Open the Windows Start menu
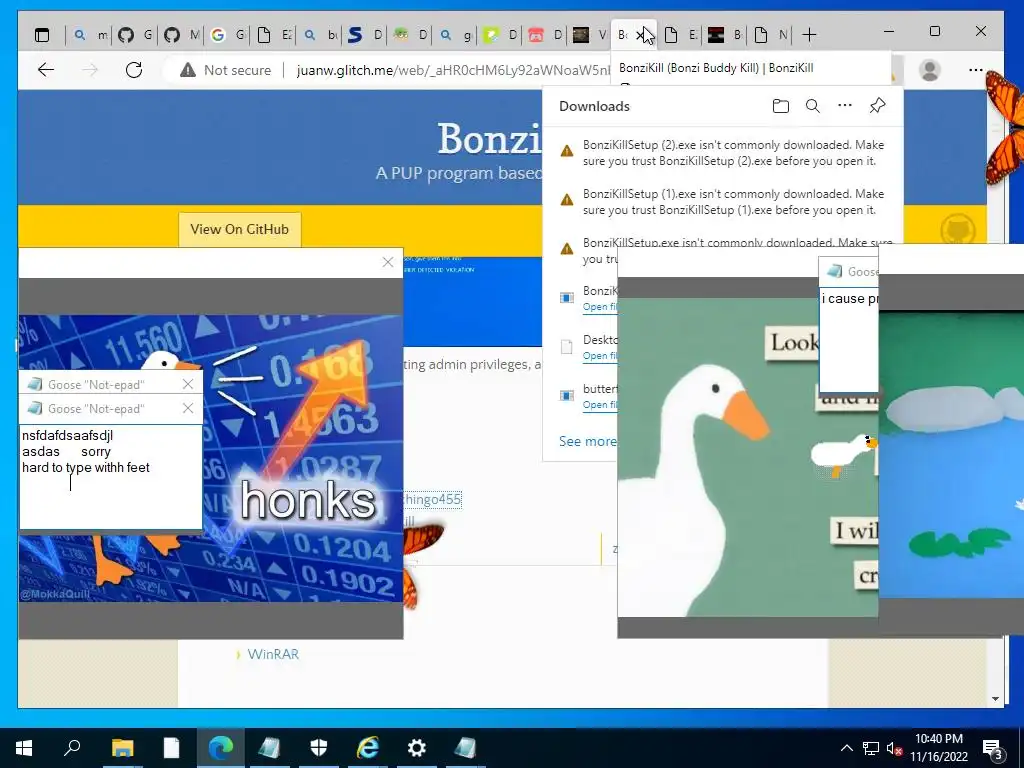 coord(24,748)
